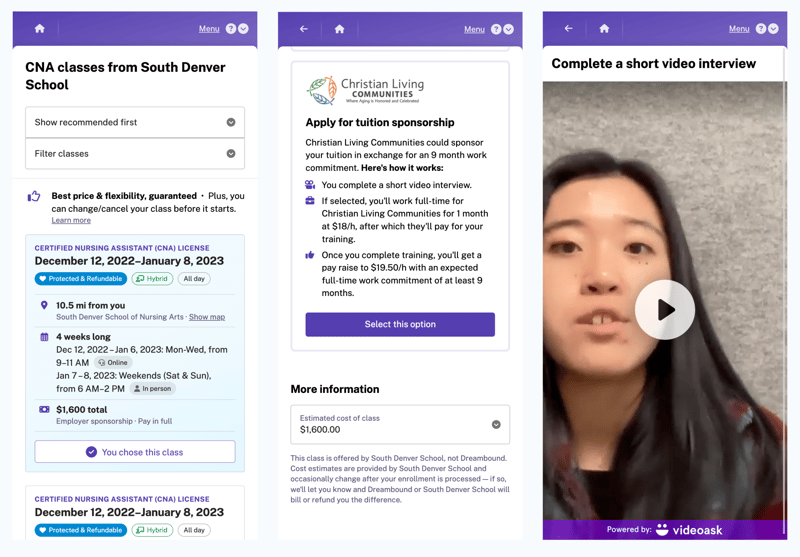Click 'Employer sponsorship · Pay in full' text
The image size is (800, 557).
[114, 421]
